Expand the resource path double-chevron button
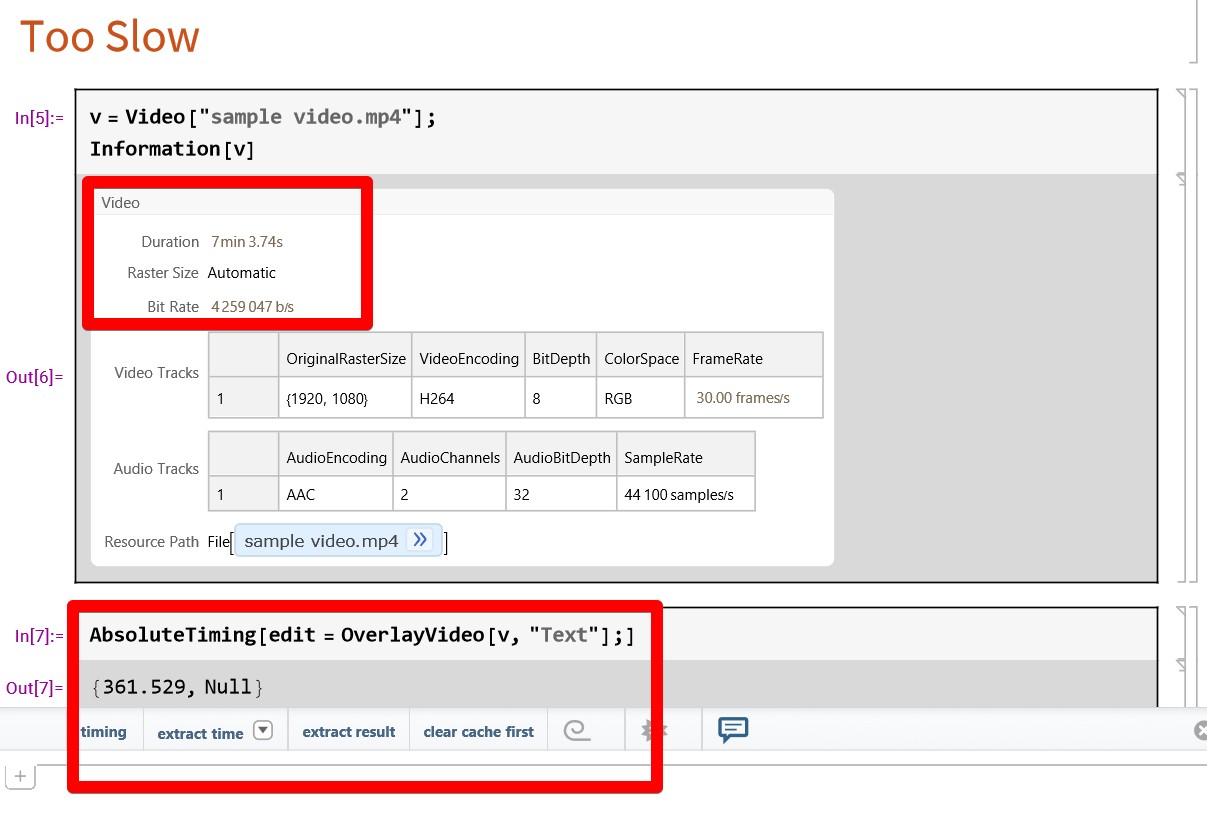1207x823 pixels. coord(421,540)
